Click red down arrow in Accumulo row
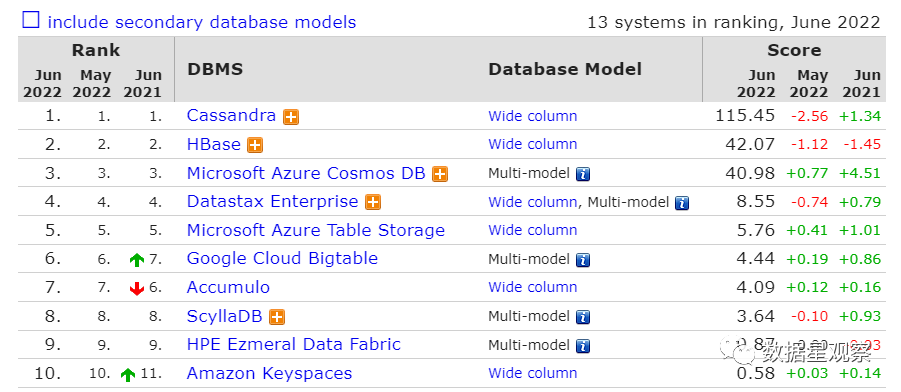Screen dimensions: 901x392 [137, 289]
